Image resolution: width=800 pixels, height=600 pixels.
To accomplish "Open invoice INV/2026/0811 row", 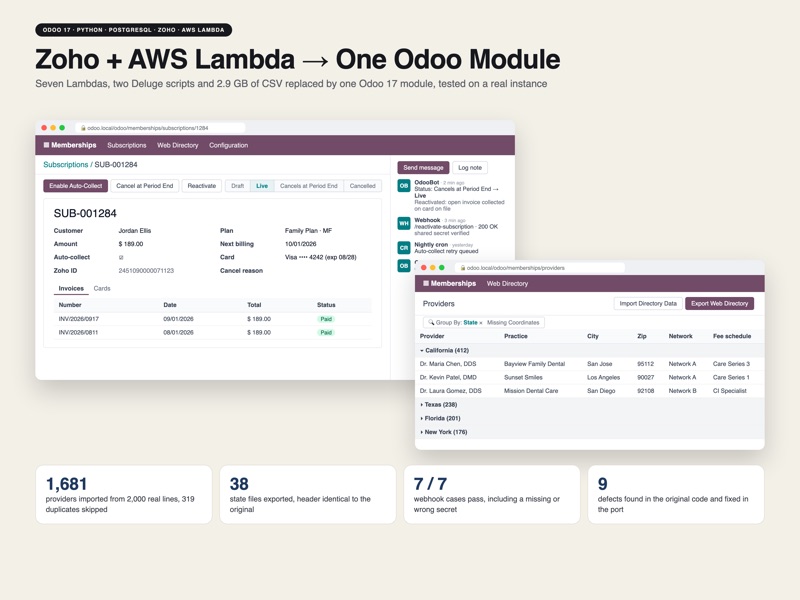I will (213, 333).
